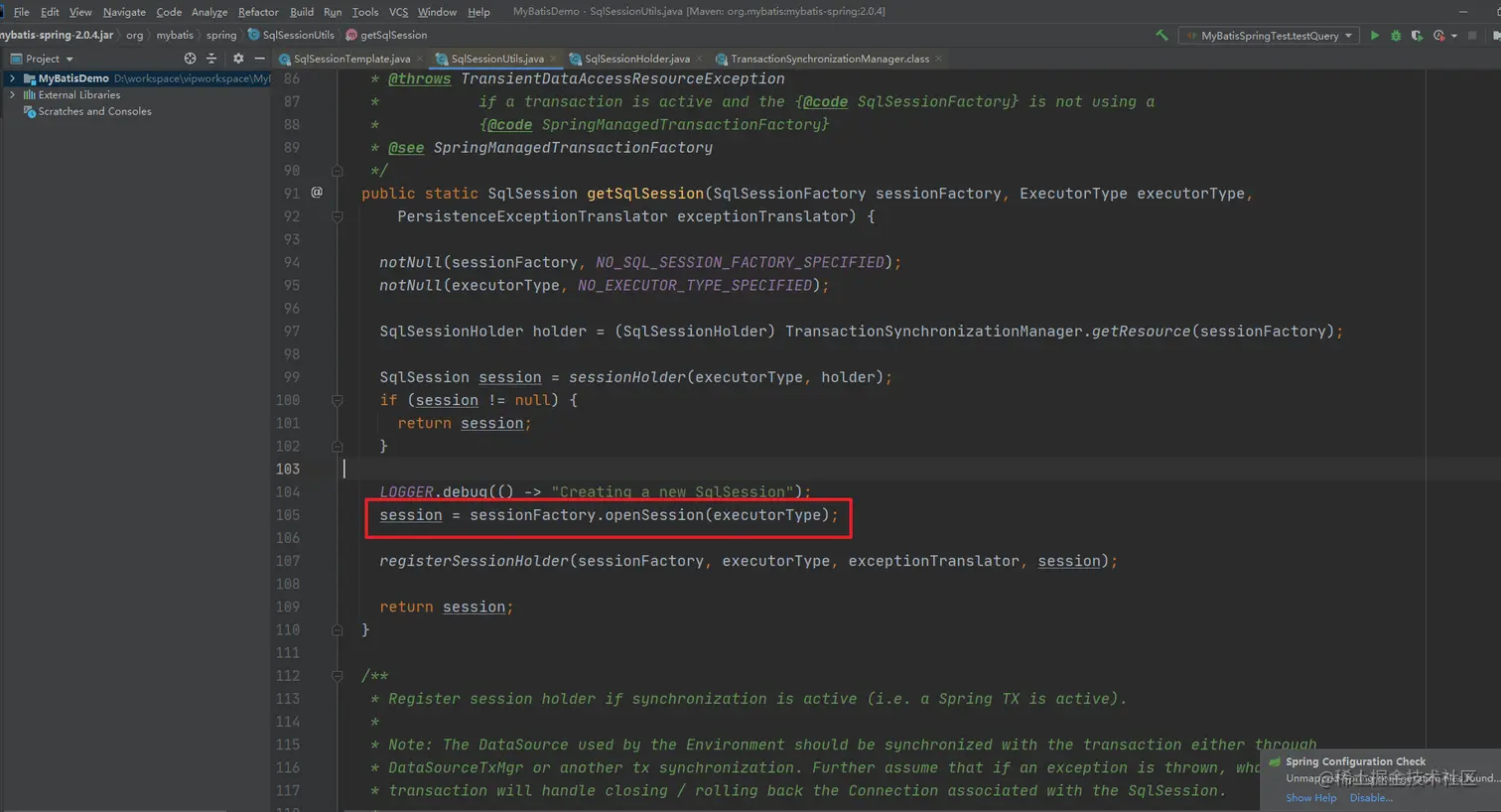Collapse the Javadoc comment fold at line 90
Image resolution: width=1501 pixels, height=812 pixels.
click(x=337, y=171)
